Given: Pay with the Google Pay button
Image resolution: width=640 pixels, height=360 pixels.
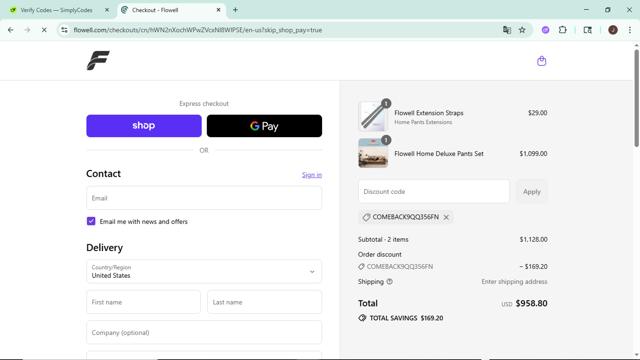Looking at the screenshot, I should (x=264, y=126).
